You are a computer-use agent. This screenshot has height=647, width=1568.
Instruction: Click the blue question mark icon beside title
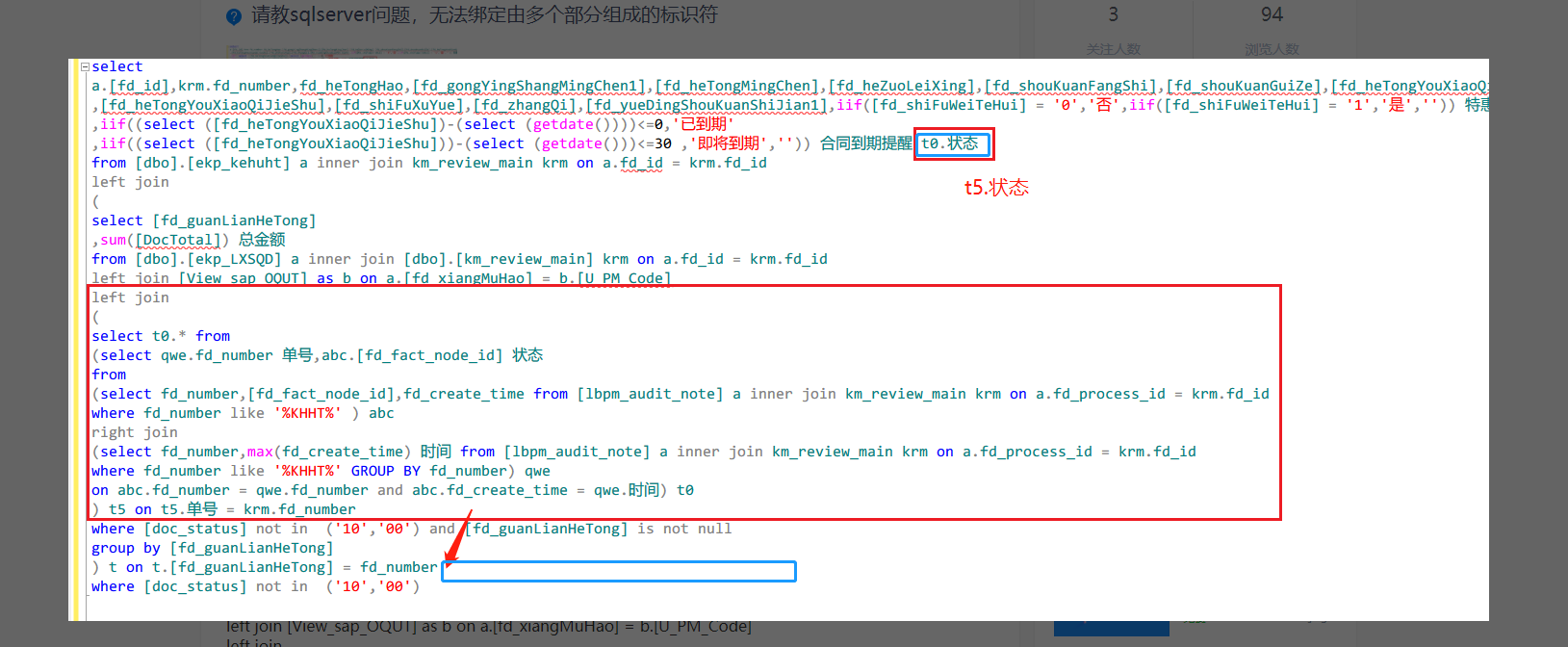234,16
